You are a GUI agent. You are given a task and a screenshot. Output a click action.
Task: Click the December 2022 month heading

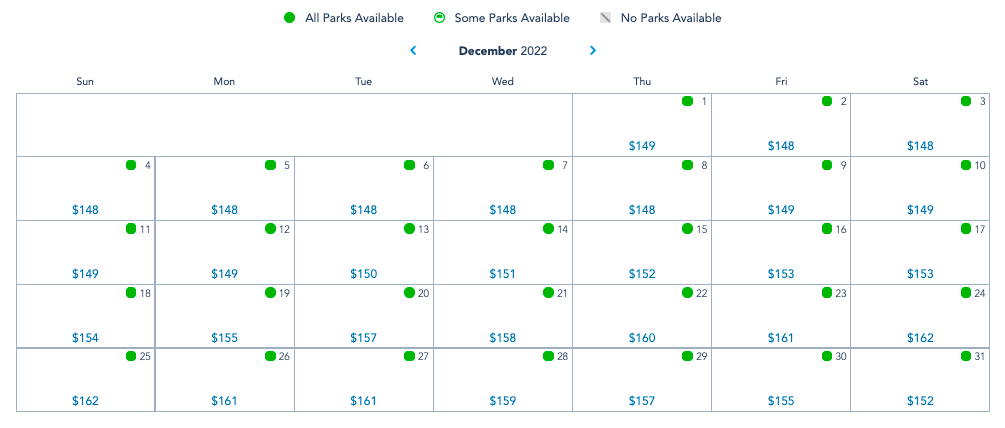[x=503, y=51]
